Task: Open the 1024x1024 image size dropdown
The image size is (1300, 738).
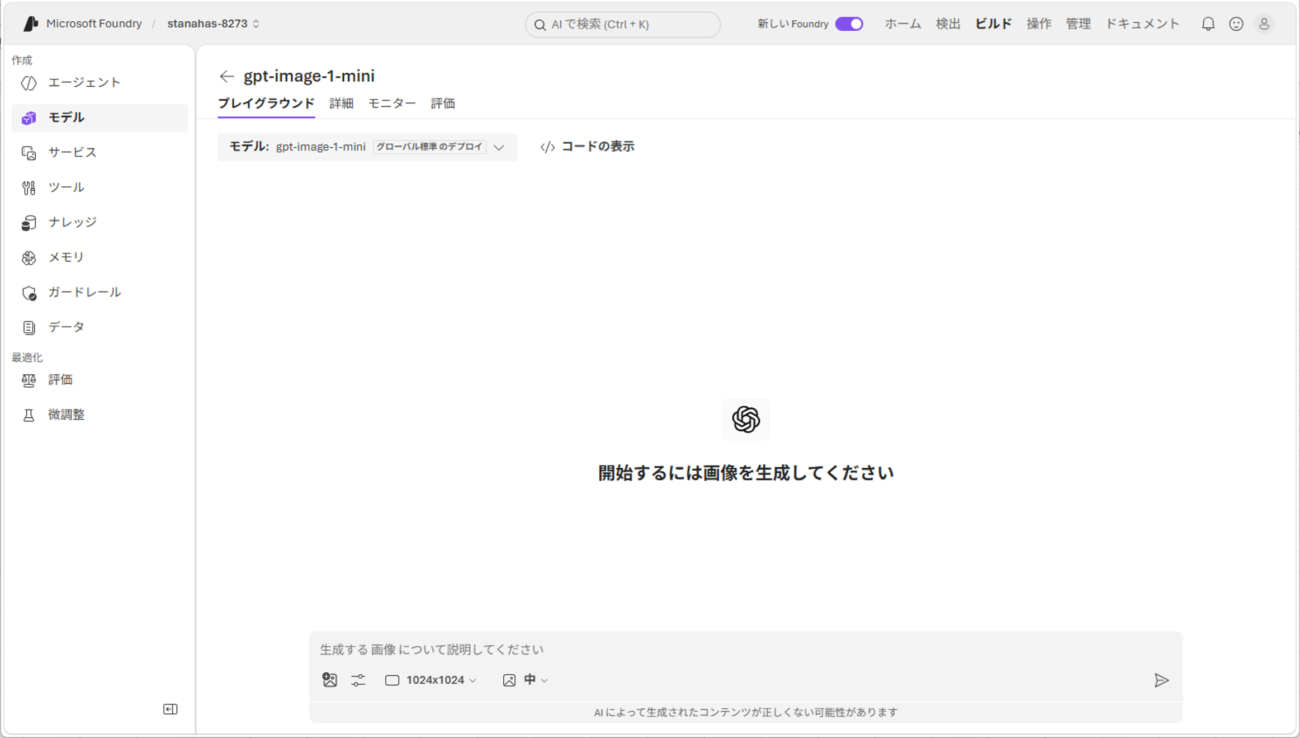Action: click(431, 680)
